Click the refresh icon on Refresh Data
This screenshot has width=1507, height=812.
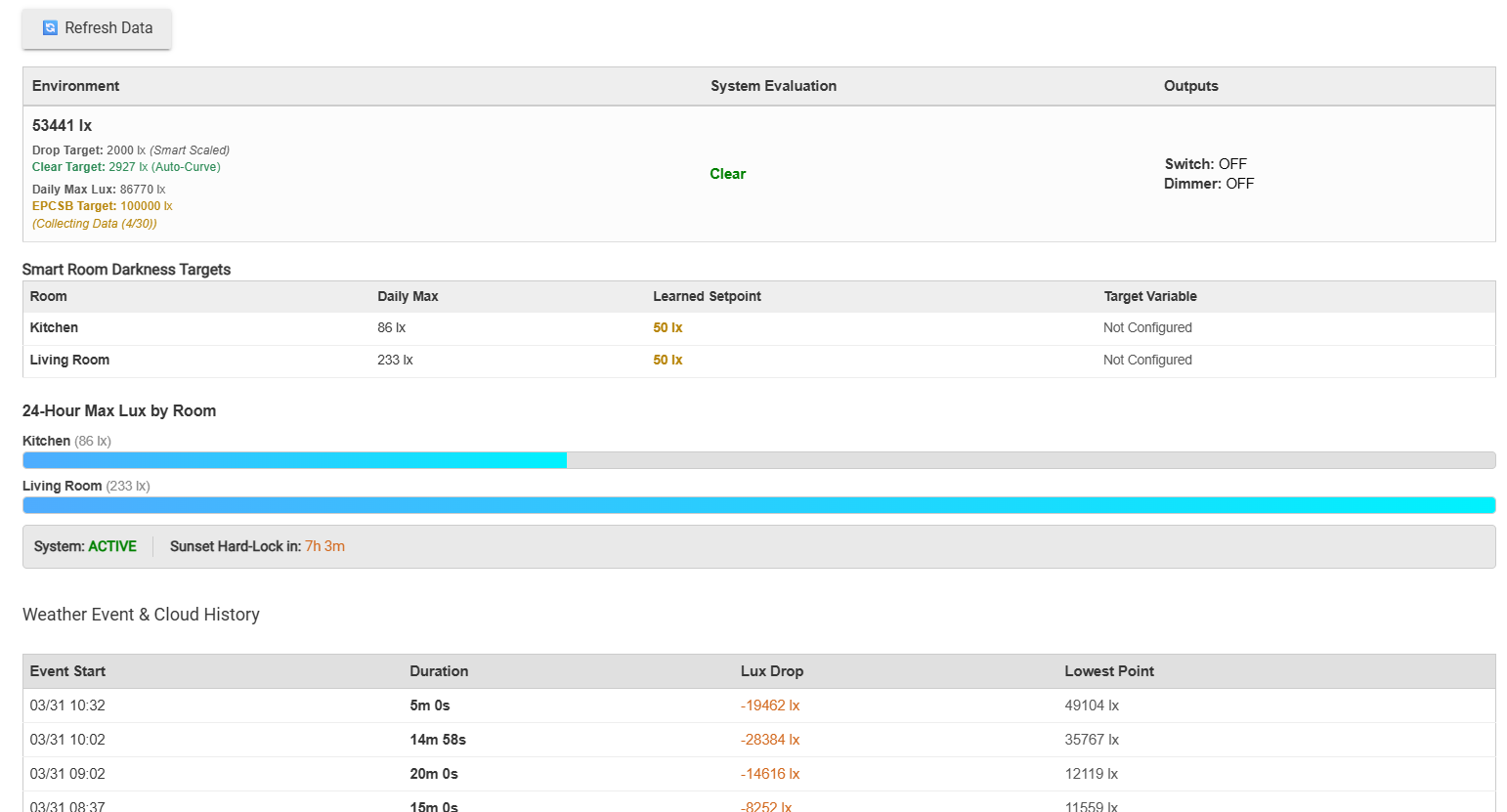[50, 28]
